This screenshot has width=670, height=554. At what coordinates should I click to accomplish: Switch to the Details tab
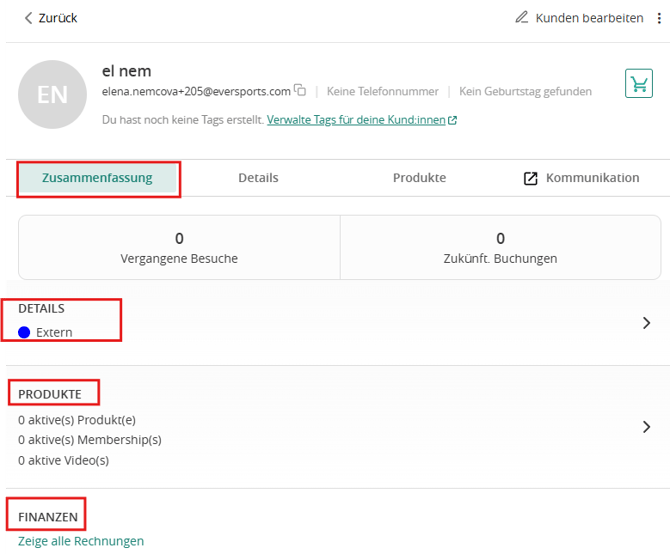tap(258, 178)
